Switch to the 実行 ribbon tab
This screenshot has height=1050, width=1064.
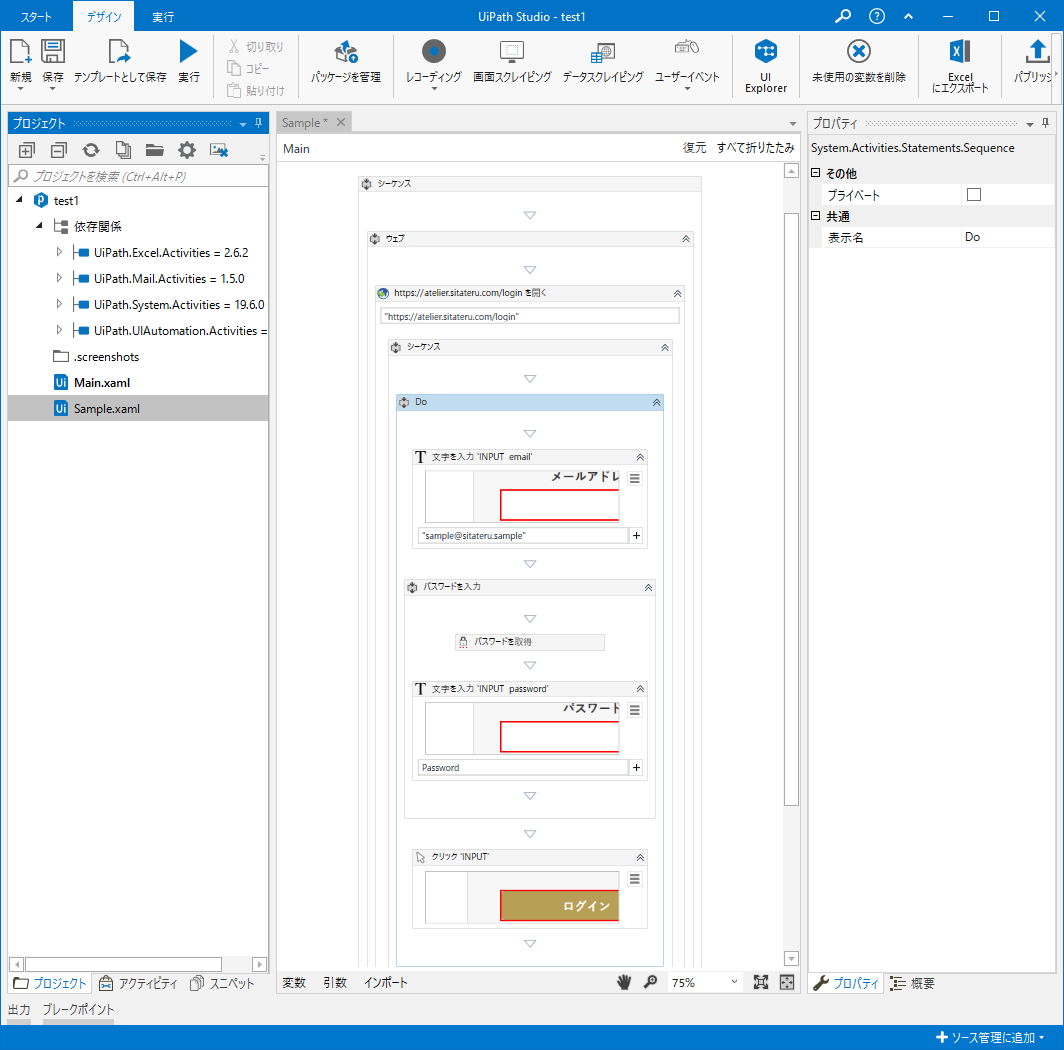coord(163,17)
